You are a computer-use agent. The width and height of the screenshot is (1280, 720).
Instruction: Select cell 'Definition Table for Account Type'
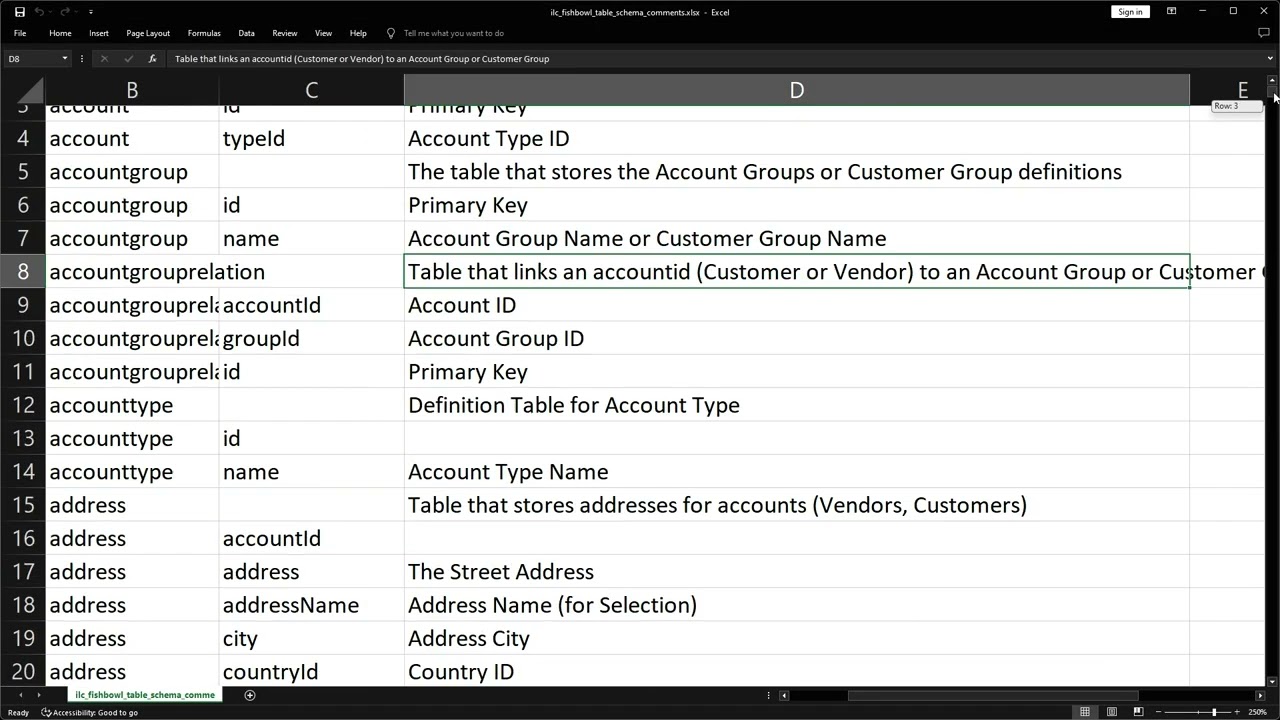pos(797,405)
